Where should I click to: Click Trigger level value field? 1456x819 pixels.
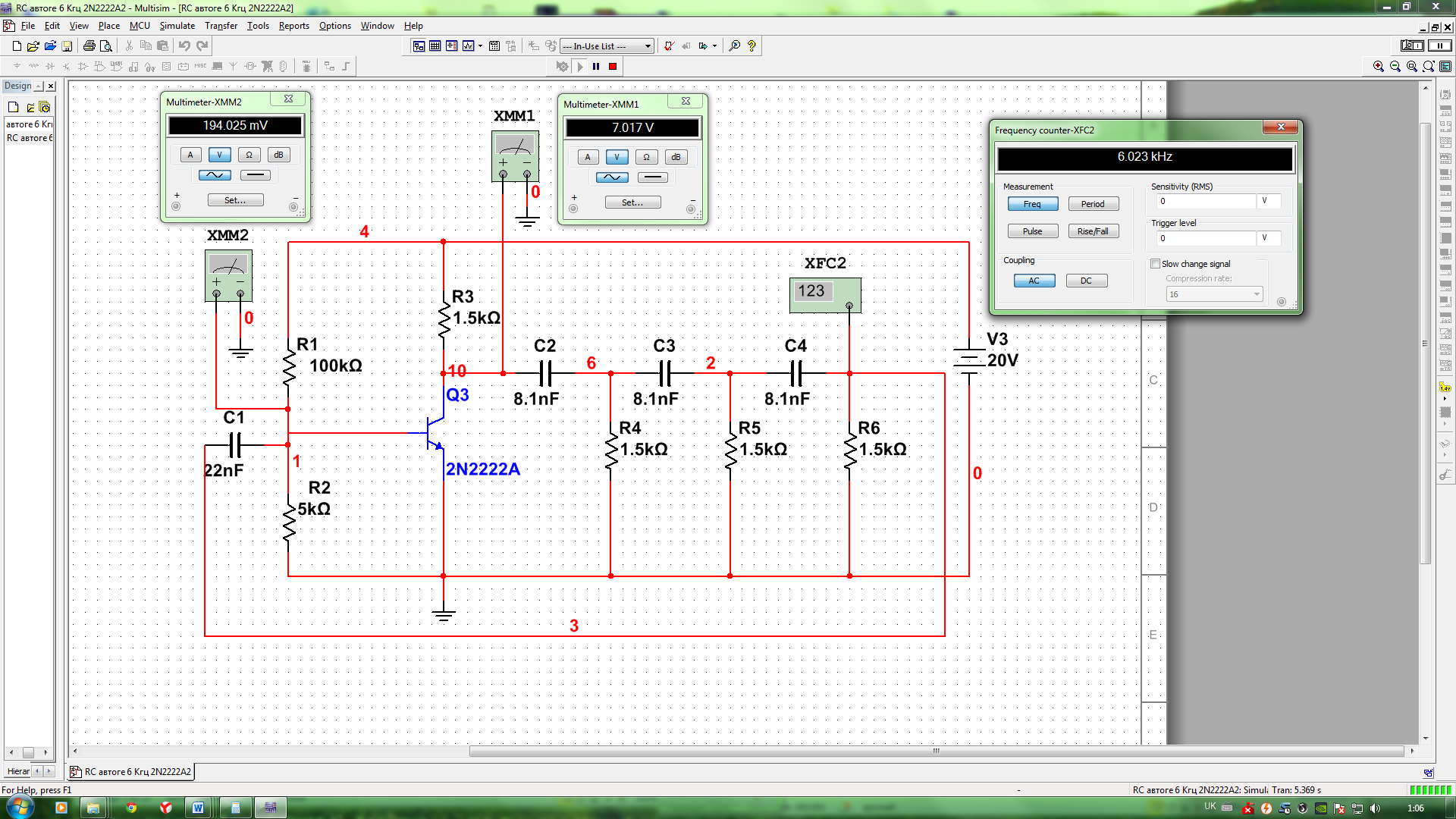[x=1206, y=238]
